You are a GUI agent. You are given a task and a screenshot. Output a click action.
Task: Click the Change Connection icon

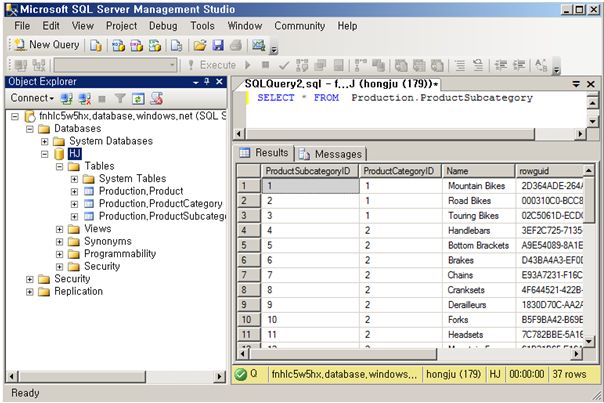point(39,65)
